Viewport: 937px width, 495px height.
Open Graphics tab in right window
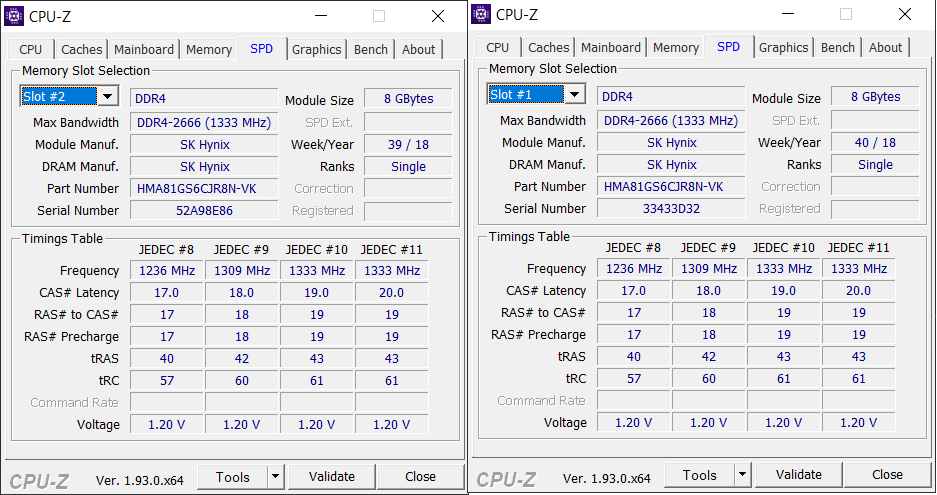pos(783,48)
